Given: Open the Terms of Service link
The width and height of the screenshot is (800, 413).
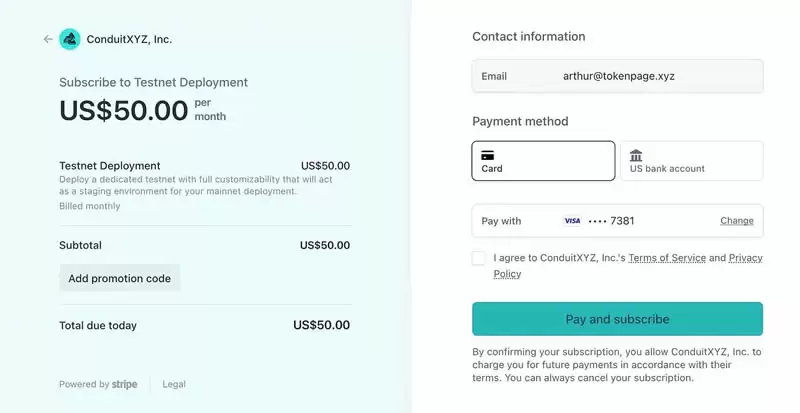Looking at the screenshot, I should (x=666, y=258).
